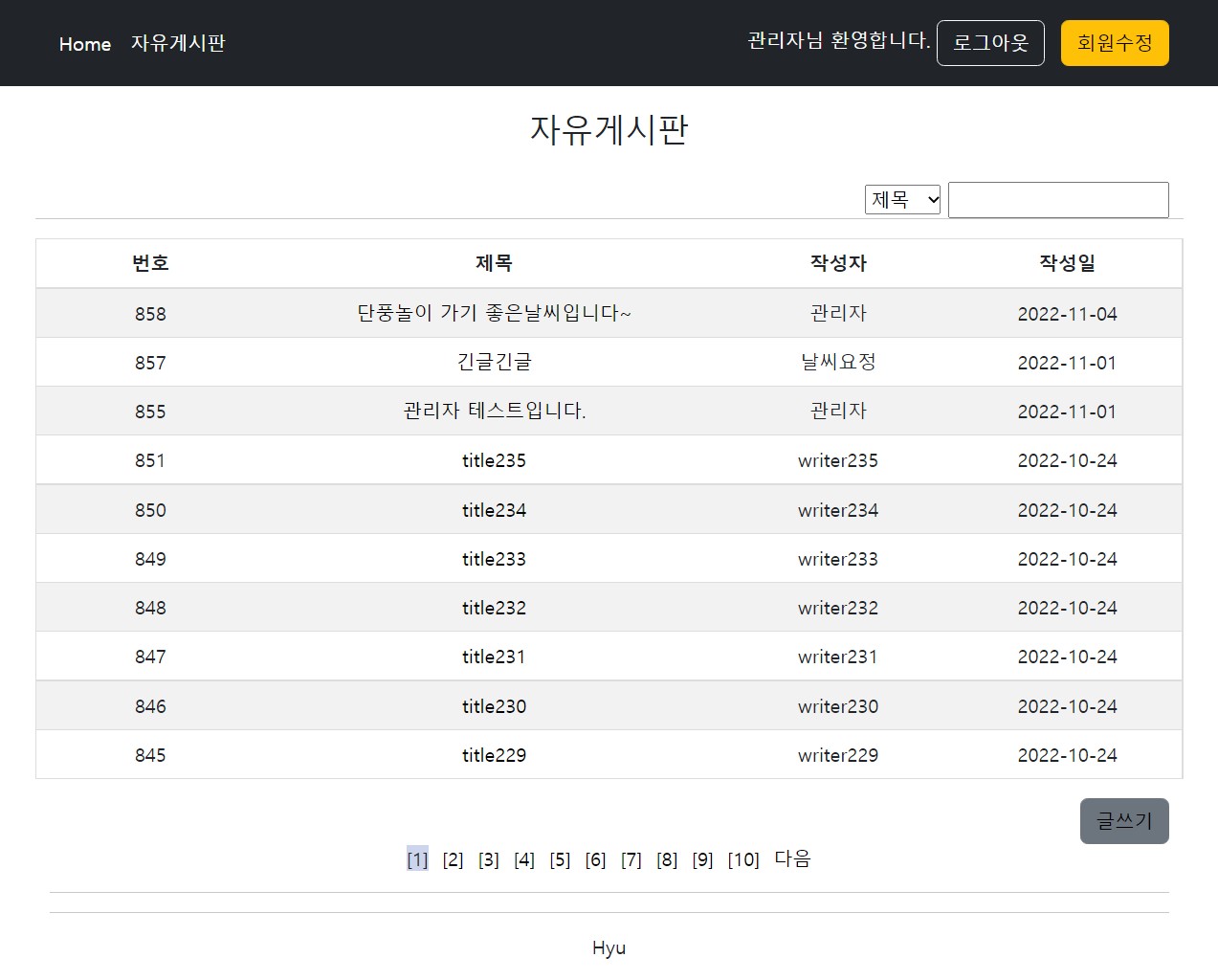
Task: Click the 회원수정 button
Action: click(x=1115, y=43)
